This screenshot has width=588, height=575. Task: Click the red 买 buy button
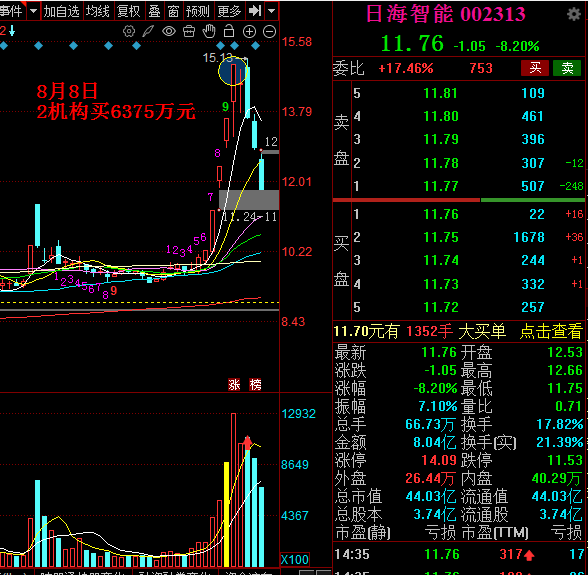coord(535,68)
